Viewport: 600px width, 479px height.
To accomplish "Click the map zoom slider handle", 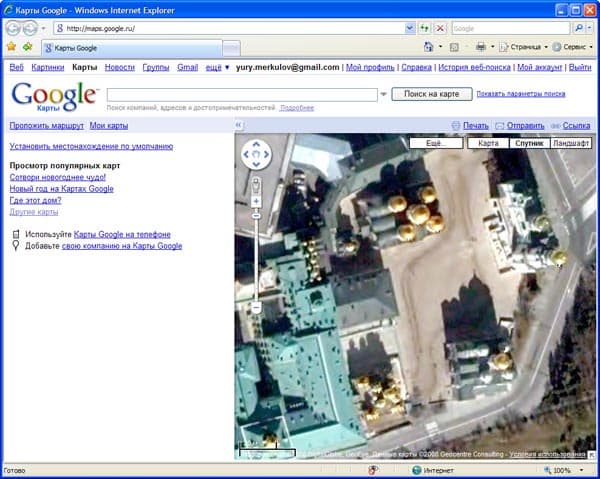I will pos(256,216).
